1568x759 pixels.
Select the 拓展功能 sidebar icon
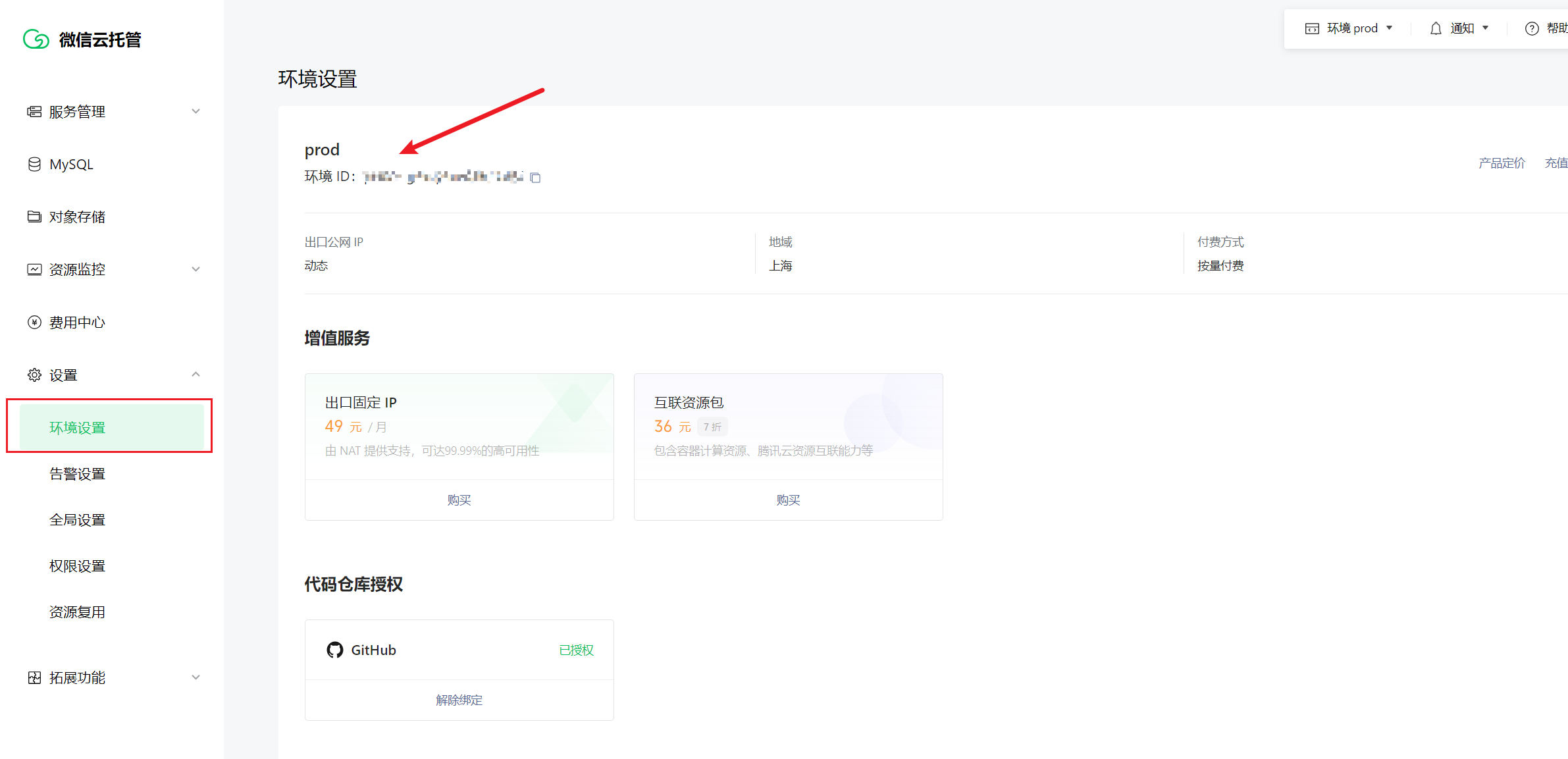click(x=34, y=677)
